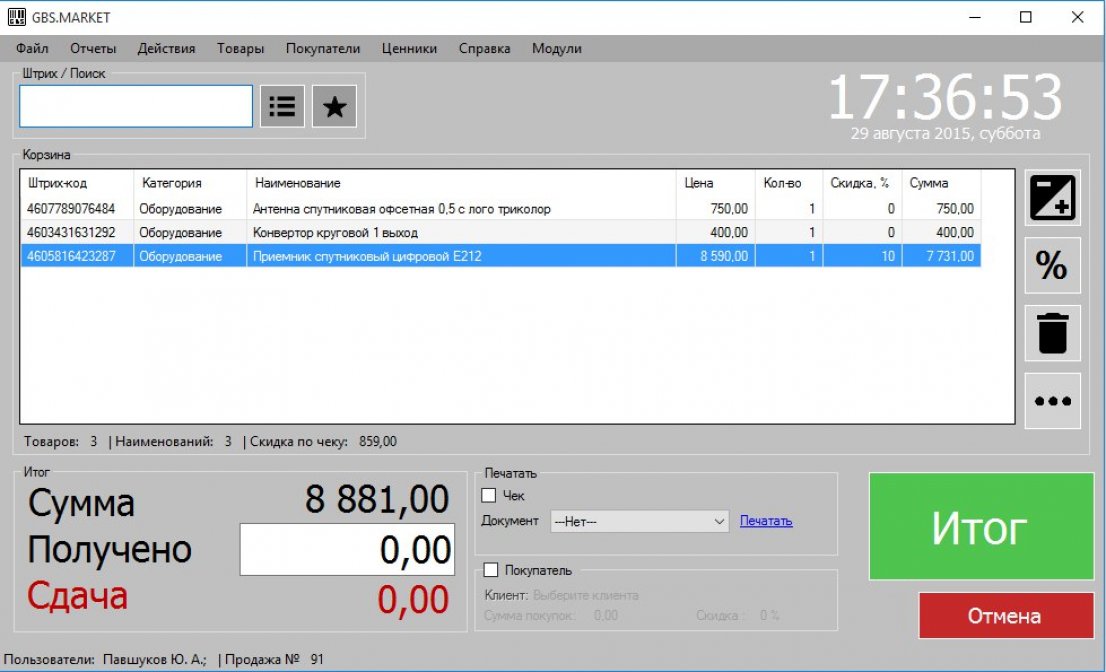Viewport: 1106px width, 672px height.
Task: Focus the barcode search input field
Action: [x=136, y=106]
